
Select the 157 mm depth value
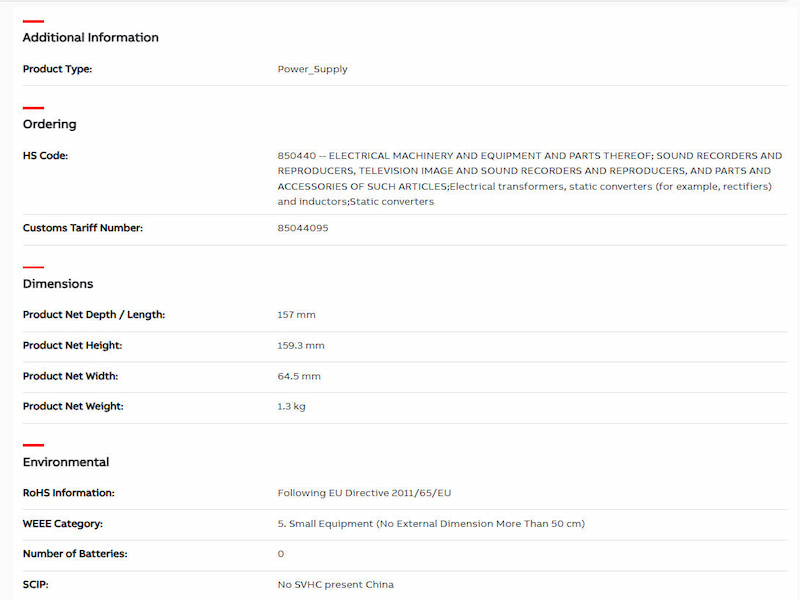[x=296, y=315]
